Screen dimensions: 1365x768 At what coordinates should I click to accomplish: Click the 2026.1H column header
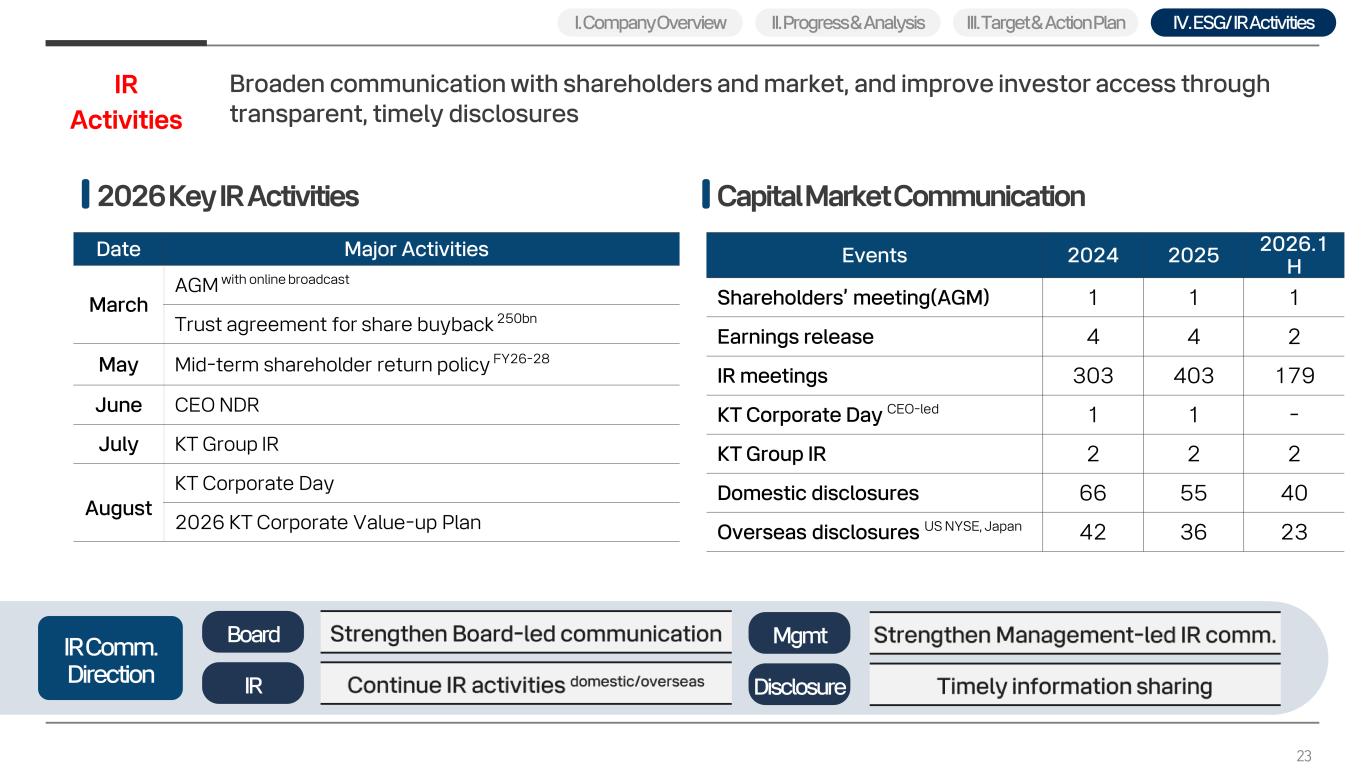point(1294,255)
